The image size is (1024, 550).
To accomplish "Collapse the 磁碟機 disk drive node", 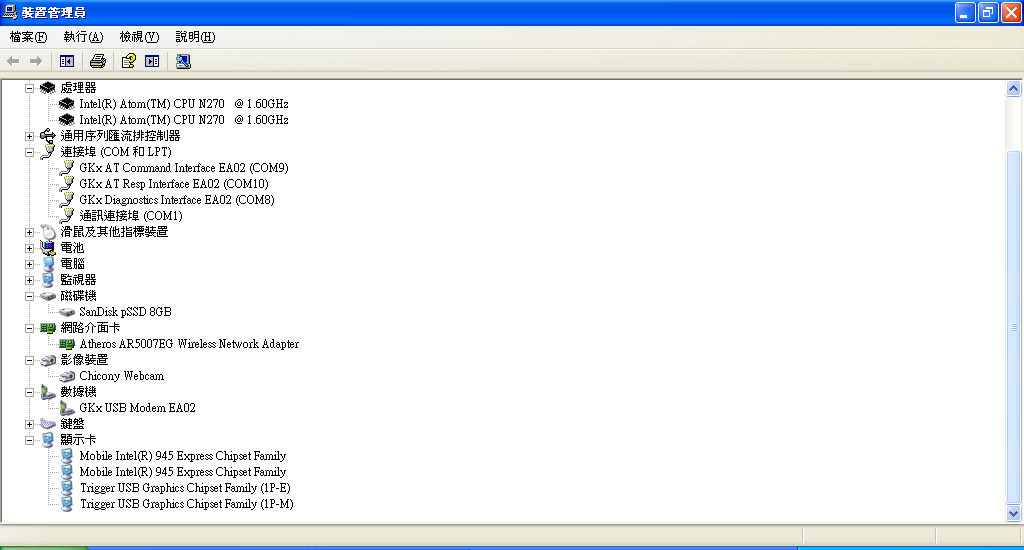I will pyautogui.click(x=29, y=296).
